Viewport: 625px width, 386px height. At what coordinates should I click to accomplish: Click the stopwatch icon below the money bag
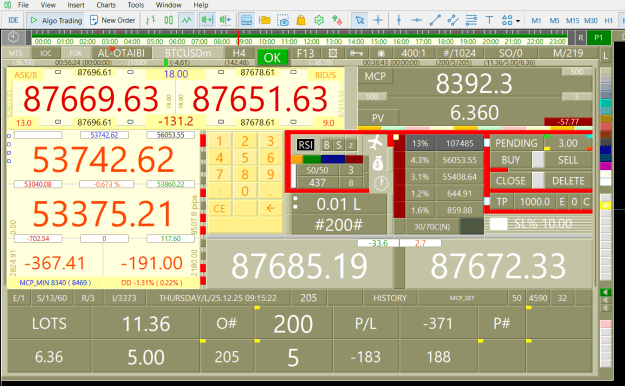[x=381, y=183]
